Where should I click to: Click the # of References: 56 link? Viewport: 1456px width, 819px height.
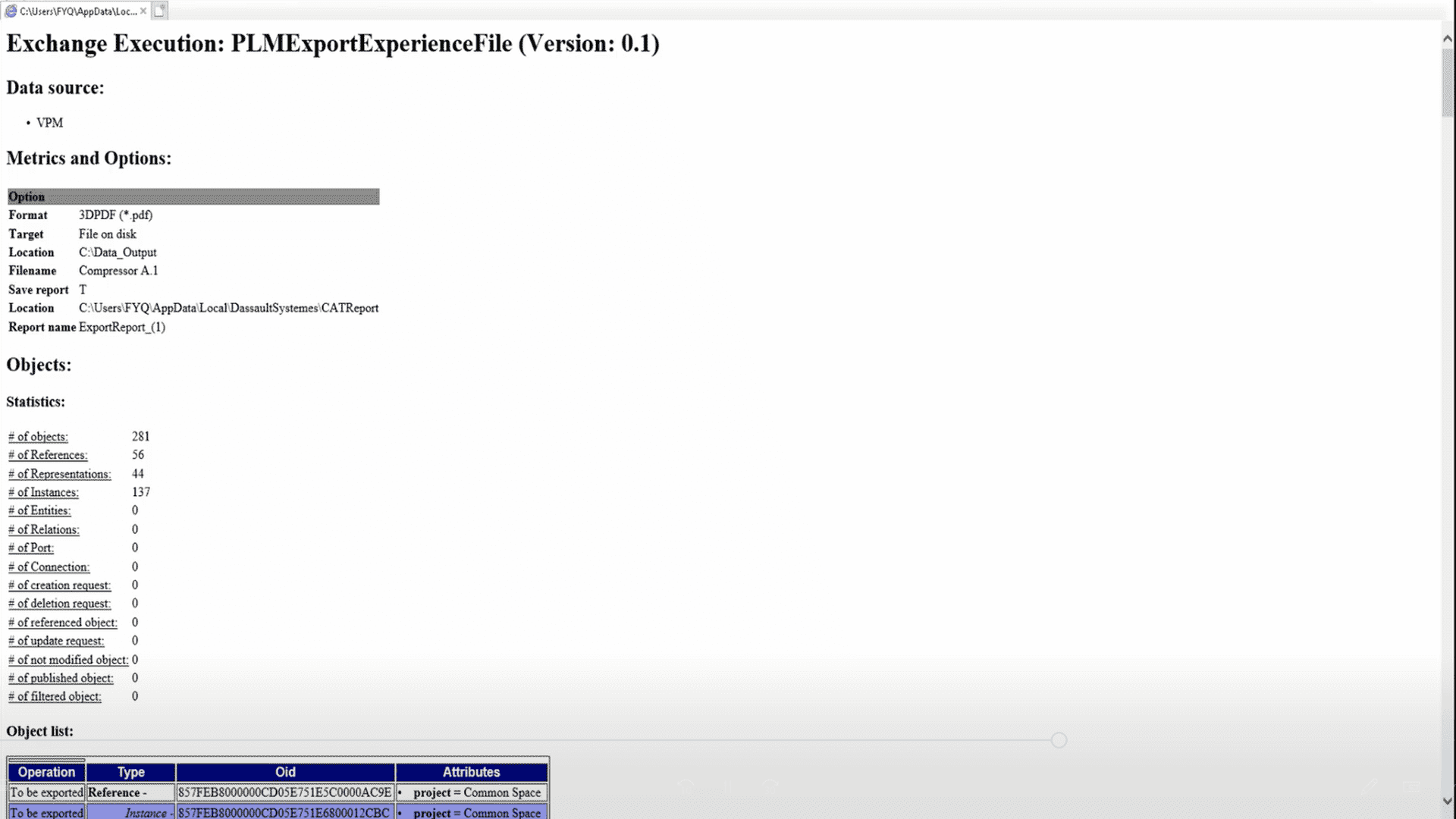click(47, 455)
